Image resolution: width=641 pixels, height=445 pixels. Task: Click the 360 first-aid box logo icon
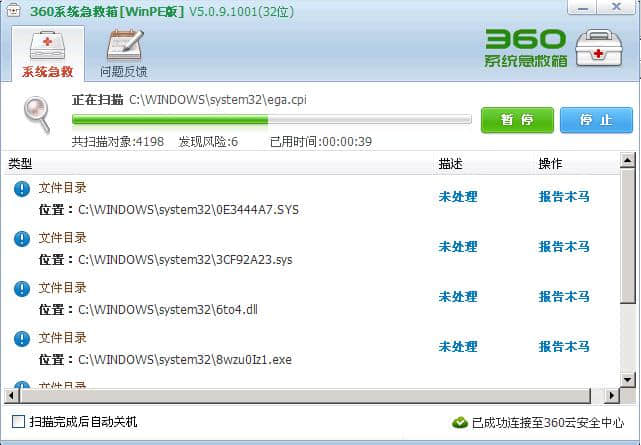pyautogui.click(x=598, y=48)
